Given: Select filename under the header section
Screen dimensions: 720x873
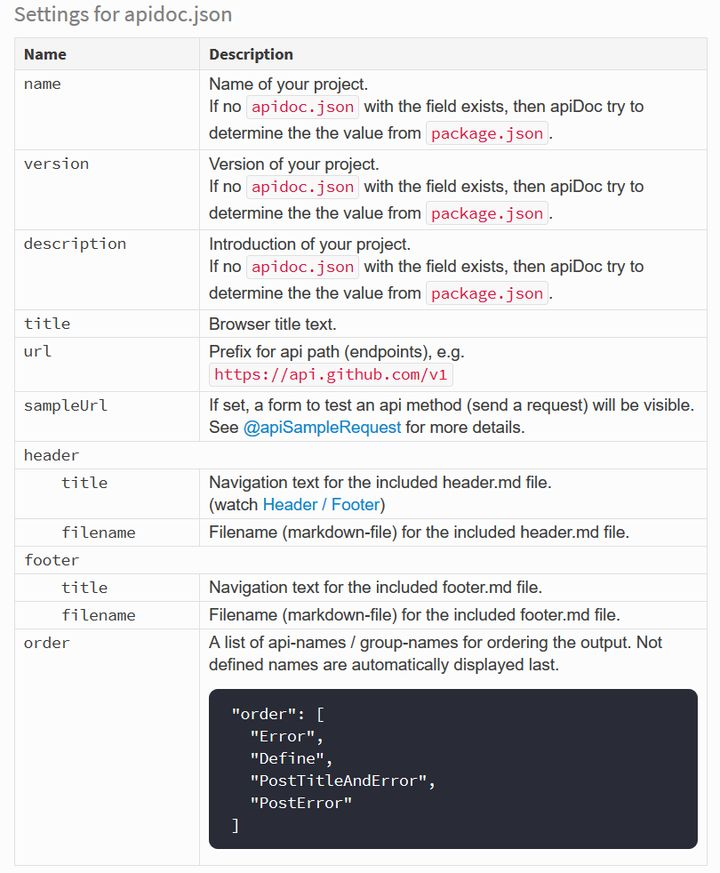Looking at the screenshot, I should coord(99,533).
